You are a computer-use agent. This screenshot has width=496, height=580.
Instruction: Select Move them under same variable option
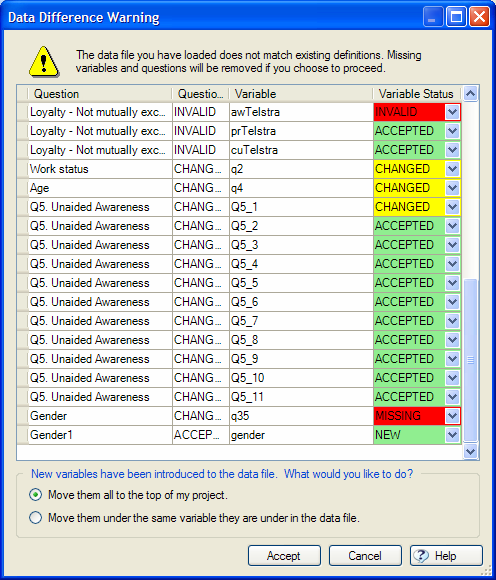36,517
